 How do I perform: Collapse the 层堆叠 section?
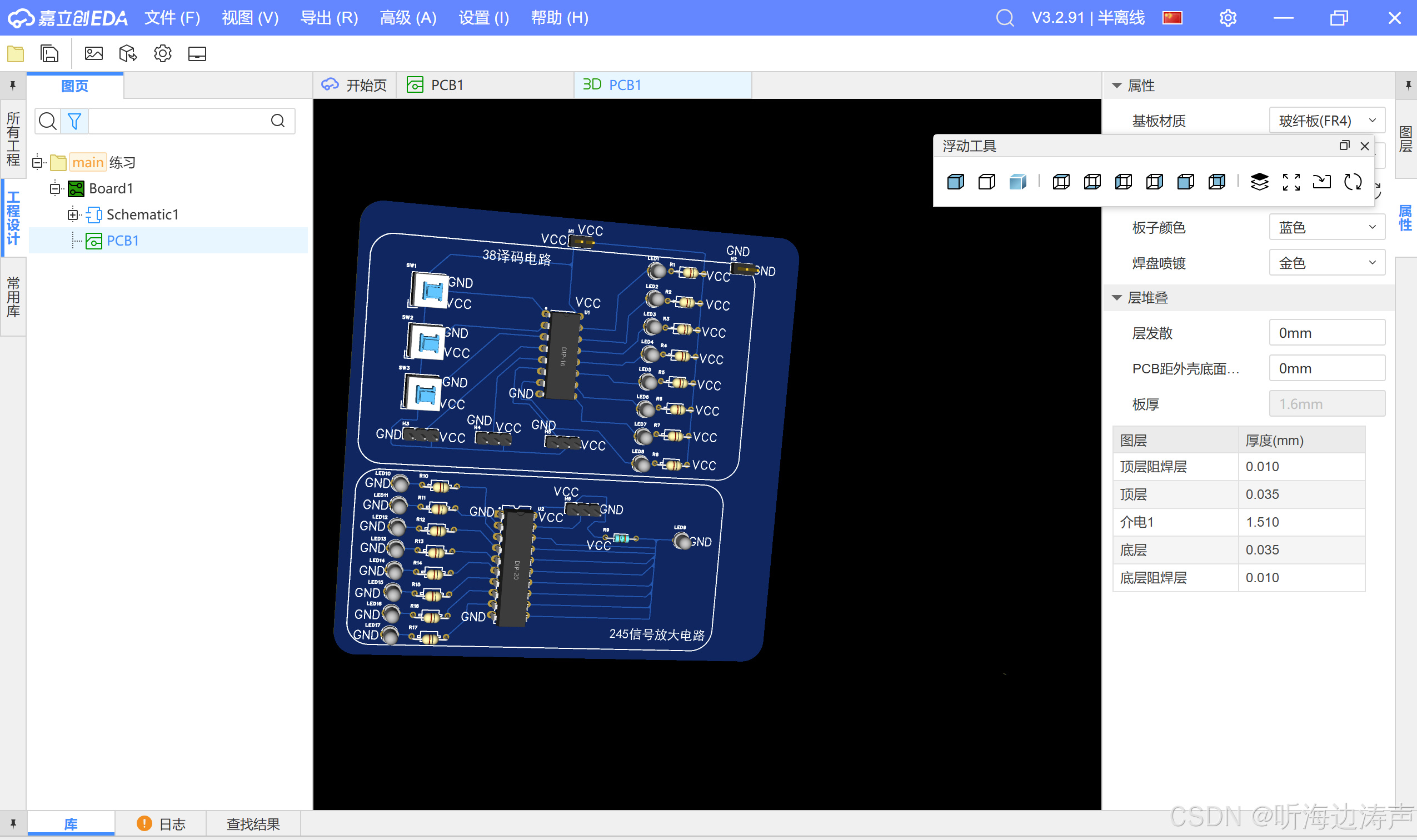(1117, 298)
